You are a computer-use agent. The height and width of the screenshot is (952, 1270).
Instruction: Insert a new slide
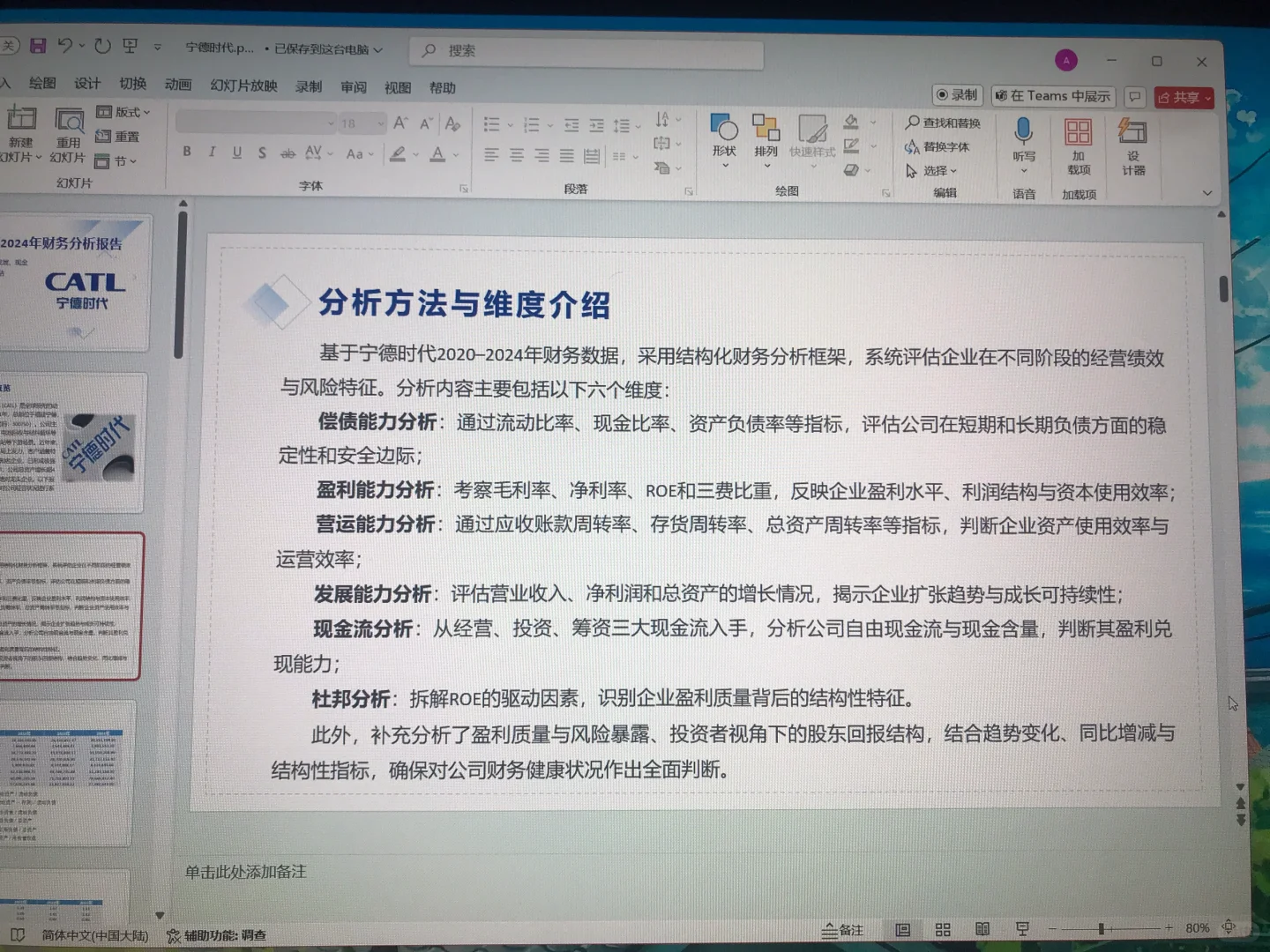pos(21,133)
